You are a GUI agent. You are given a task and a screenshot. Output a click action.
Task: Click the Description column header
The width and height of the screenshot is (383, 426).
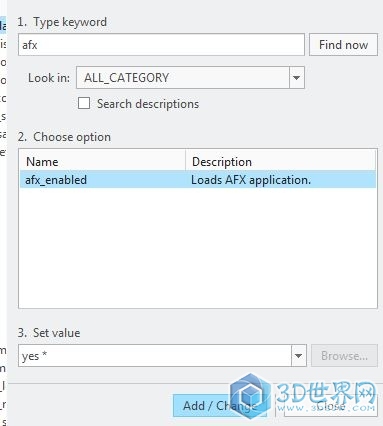280,162
